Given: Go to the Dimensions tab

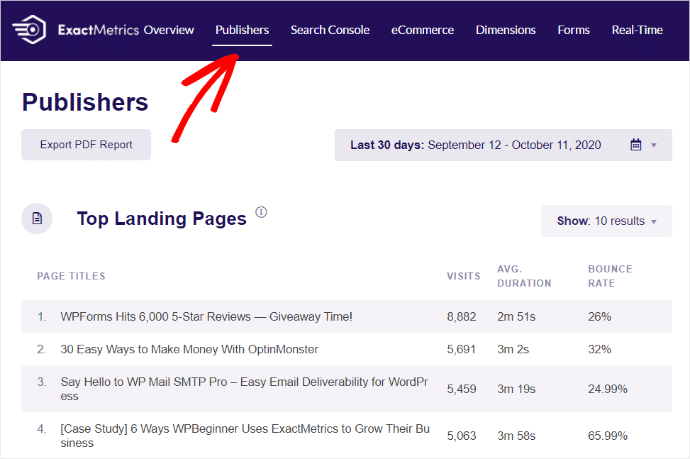Looking at the screenshot, I should [506, 30].
